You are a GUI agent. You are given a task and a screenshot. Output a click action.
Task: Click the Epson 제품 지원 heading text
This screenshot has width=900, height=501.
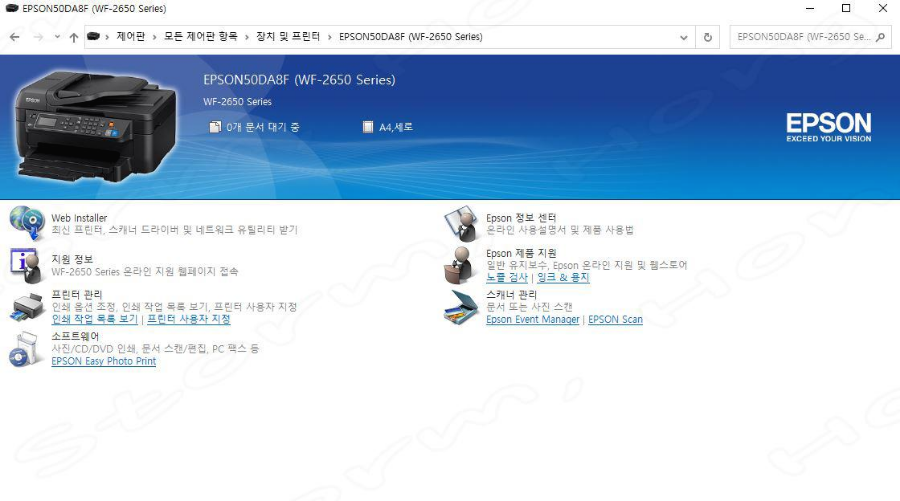(x=521, y=253)
